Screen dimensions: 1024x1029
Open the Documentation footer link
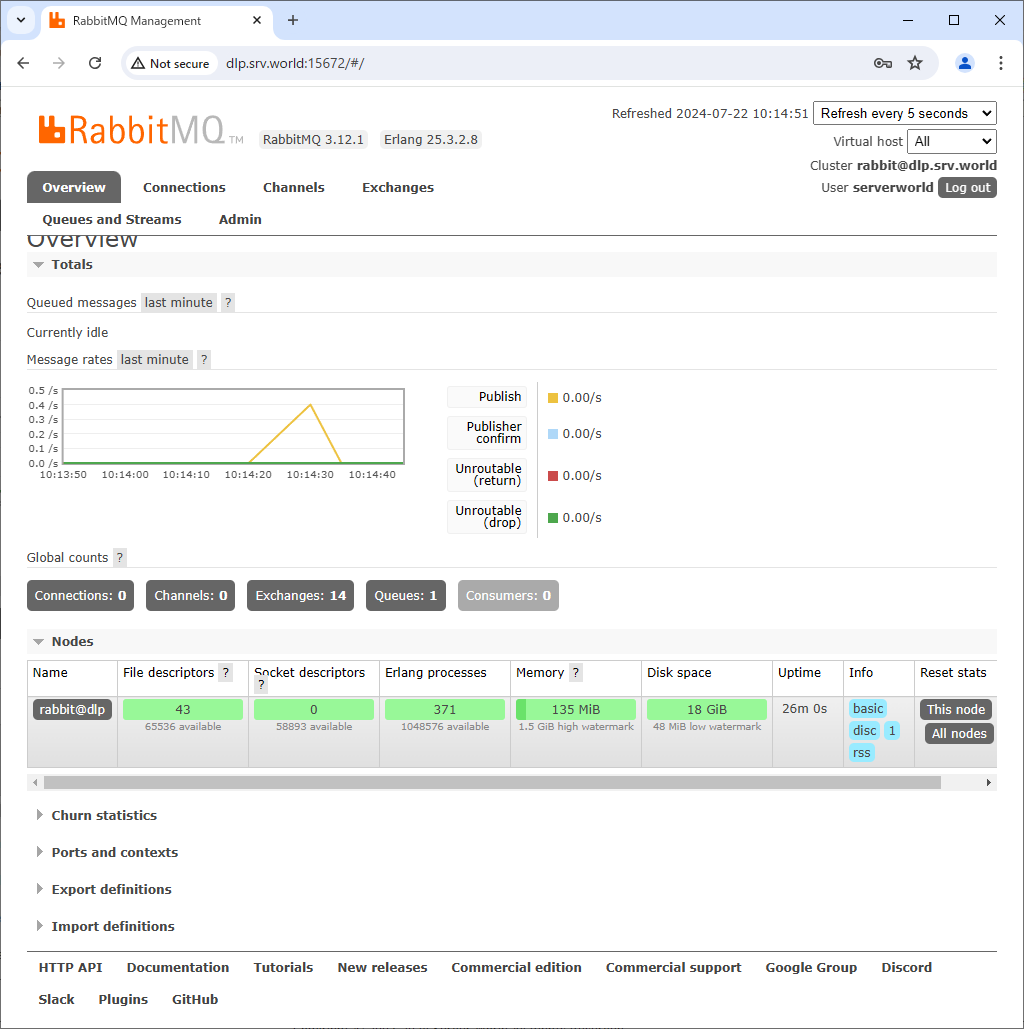pyautogui.click(x=178, y=967)
